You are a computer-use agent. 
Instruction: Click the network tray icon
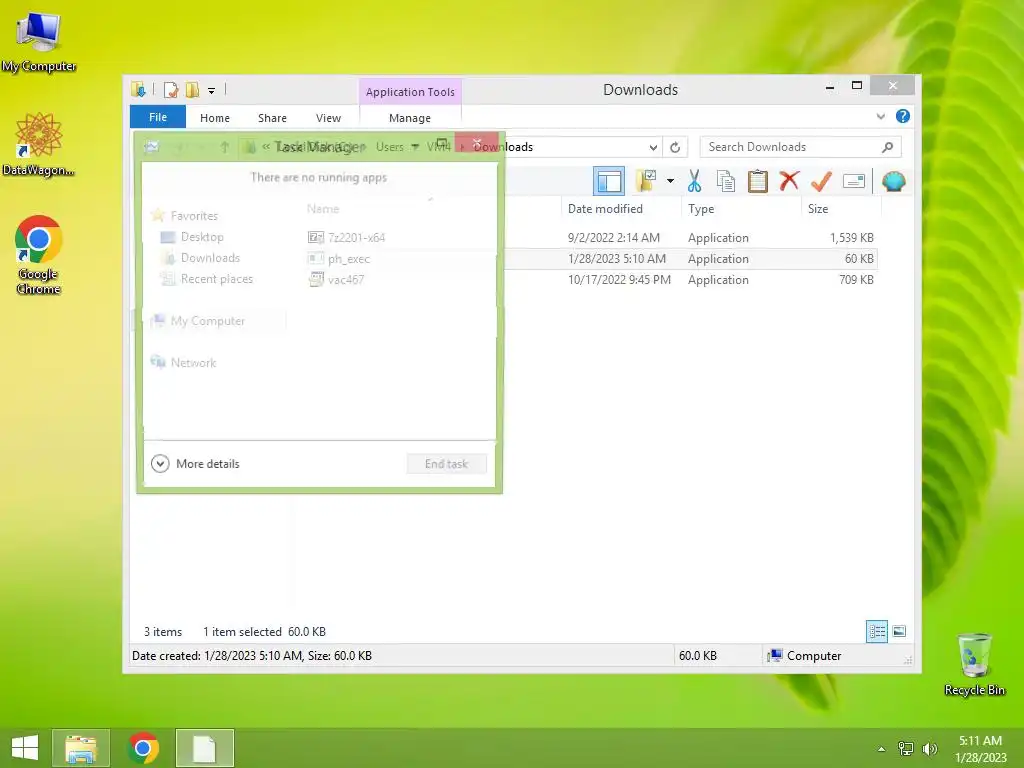[906, 749]
